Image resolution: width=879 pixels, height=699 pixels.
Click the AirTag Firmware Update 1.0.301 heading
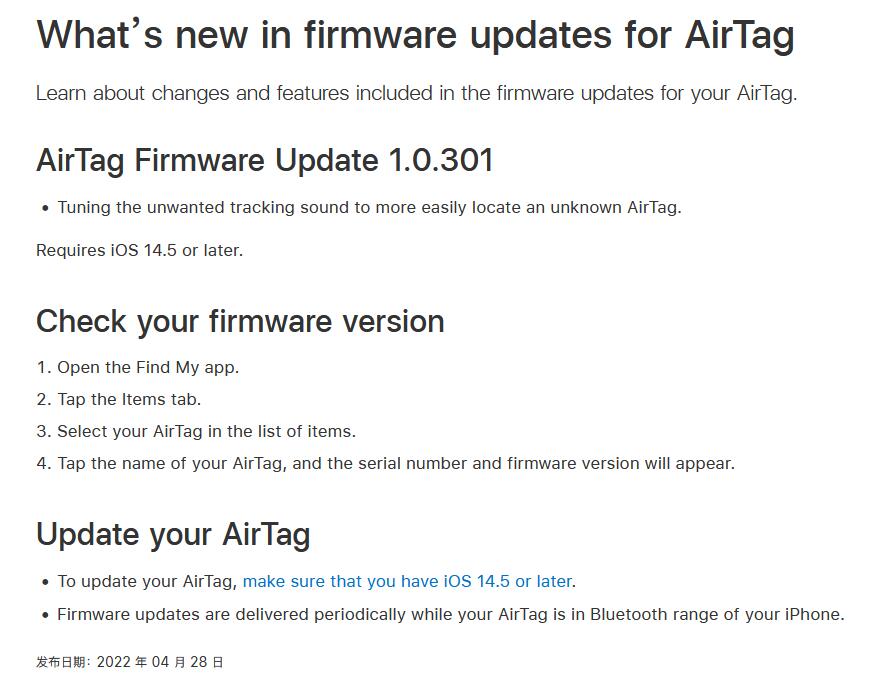pyautogui.click(x=265, y=160)
